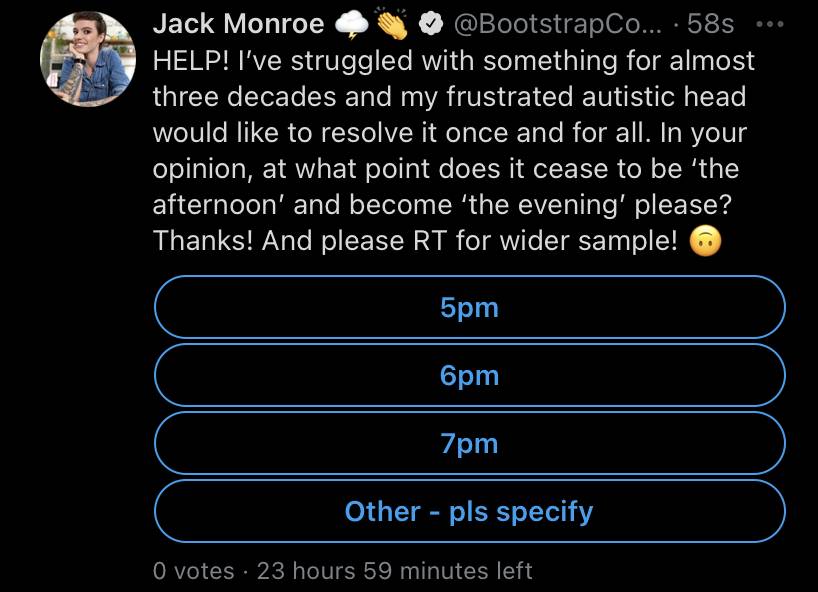The height and width of the screenshot is (592, 818).
Task: Vote for the 7pm poll option
Action: [x=470, y=443]
